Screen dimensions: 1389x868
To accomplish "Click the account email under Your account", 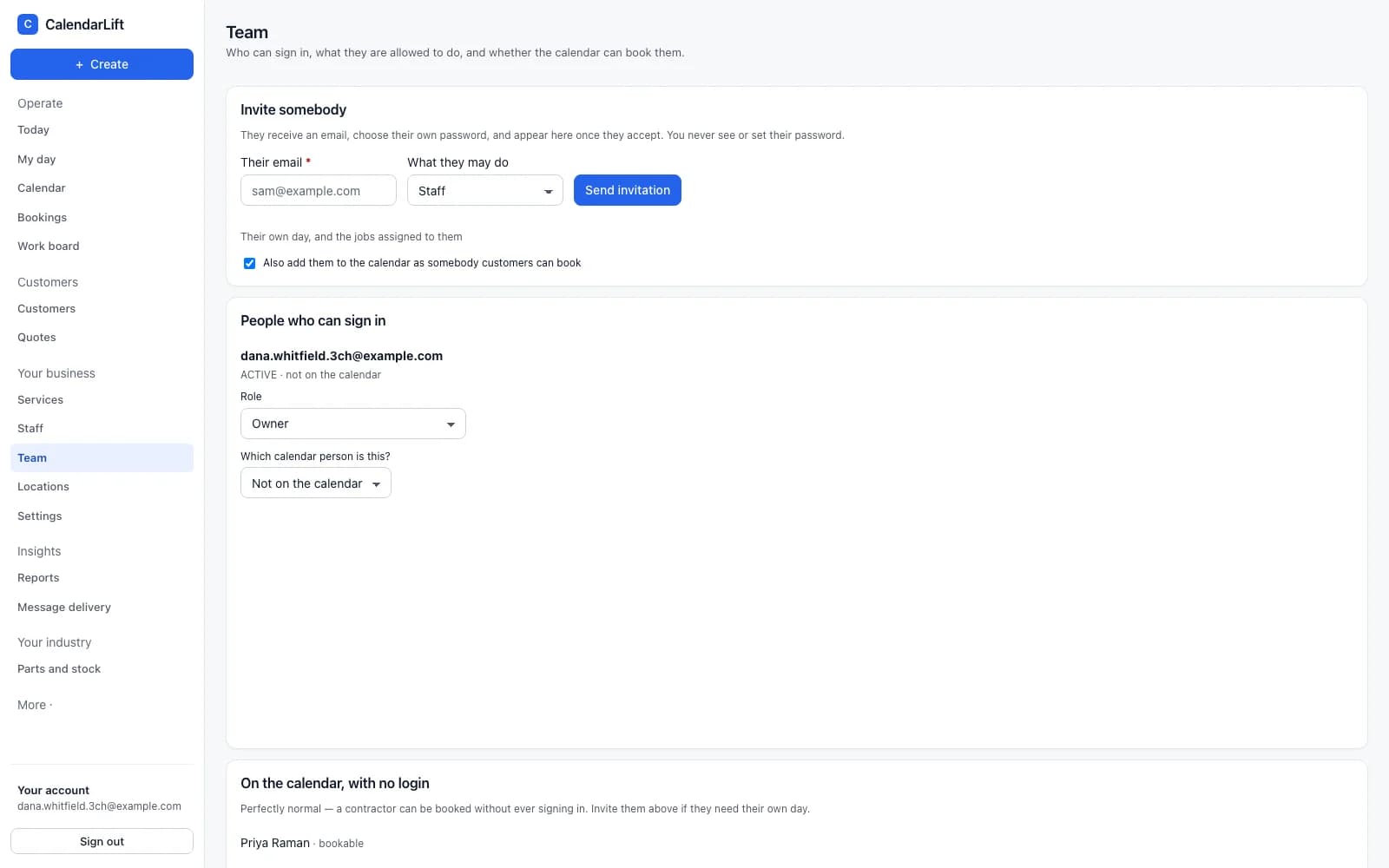I will (x=99, y=806).
